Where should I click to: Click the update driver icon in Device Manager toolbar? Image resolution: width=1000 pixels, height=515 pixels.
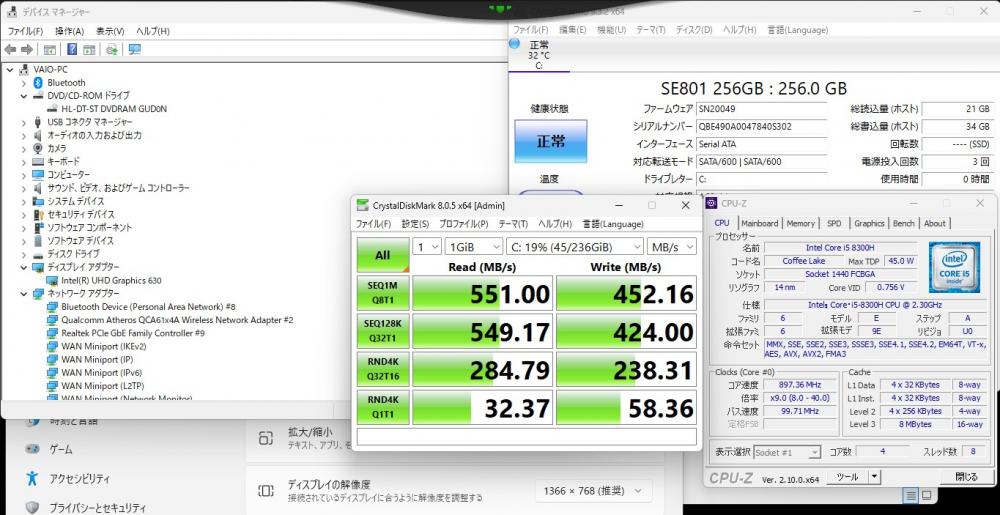pyautogui.click(x=112, y=50)
